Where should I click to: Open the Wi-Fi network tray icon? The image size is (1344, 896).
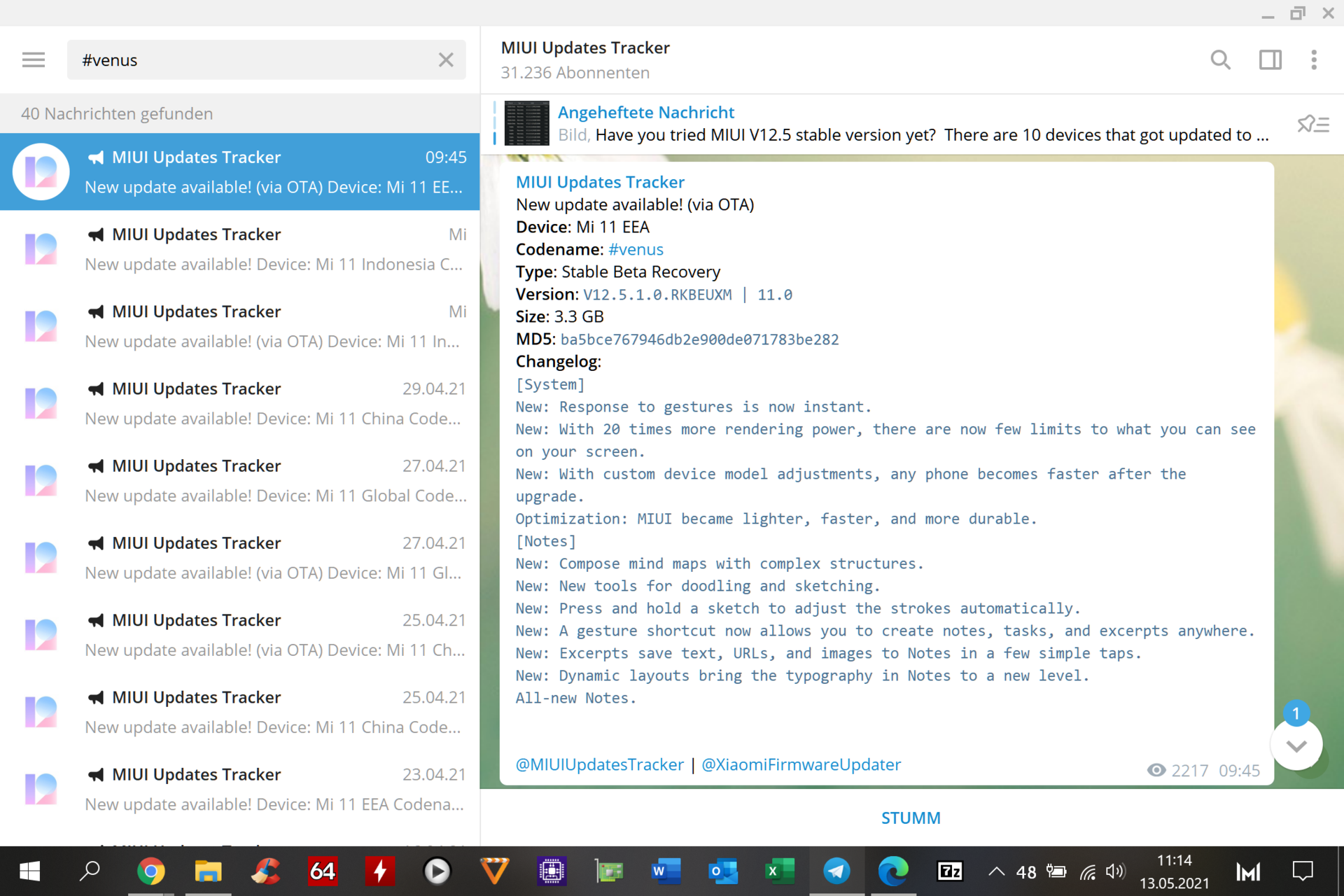point(1087,872)
